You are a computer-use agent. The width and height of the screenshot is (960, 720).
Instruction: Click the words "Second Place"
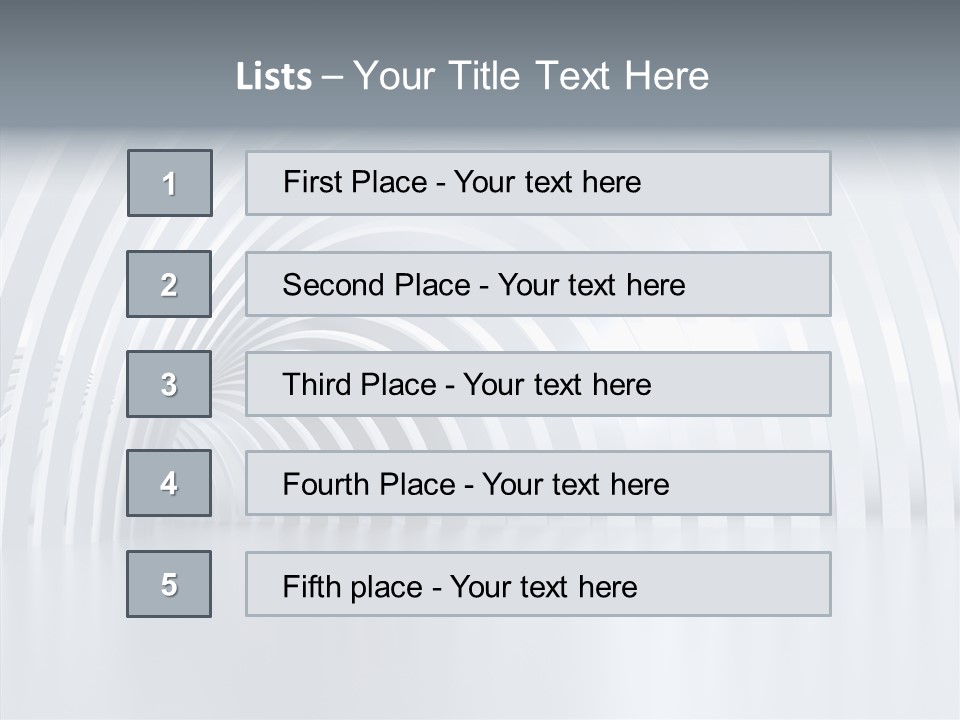click(x=375, y=285)
